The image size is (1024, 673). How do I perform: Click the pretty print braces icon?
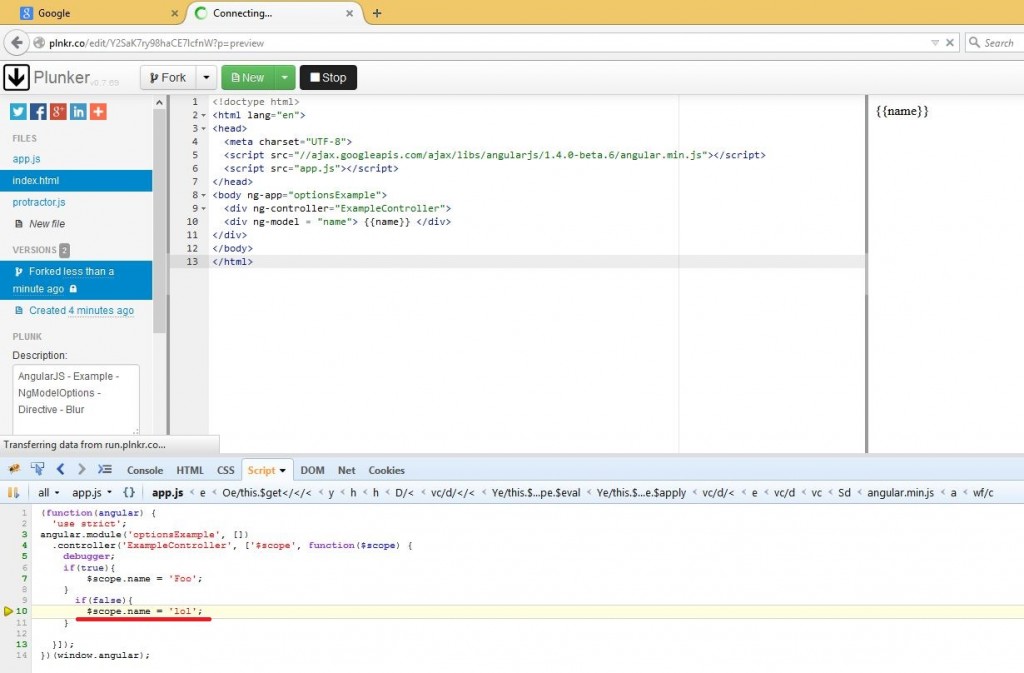129,493
